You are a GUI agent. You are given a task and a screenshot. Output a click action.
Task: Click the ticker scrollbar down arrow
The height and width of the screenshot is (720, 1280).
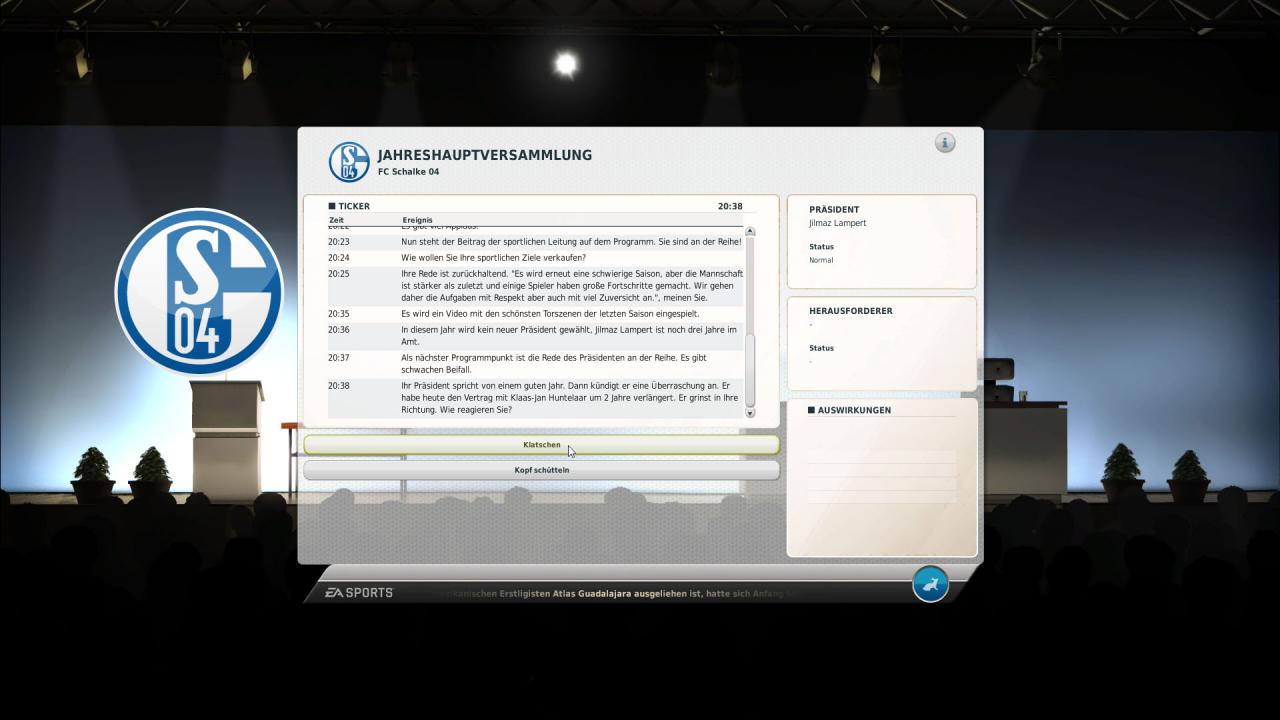coord(750,412)
